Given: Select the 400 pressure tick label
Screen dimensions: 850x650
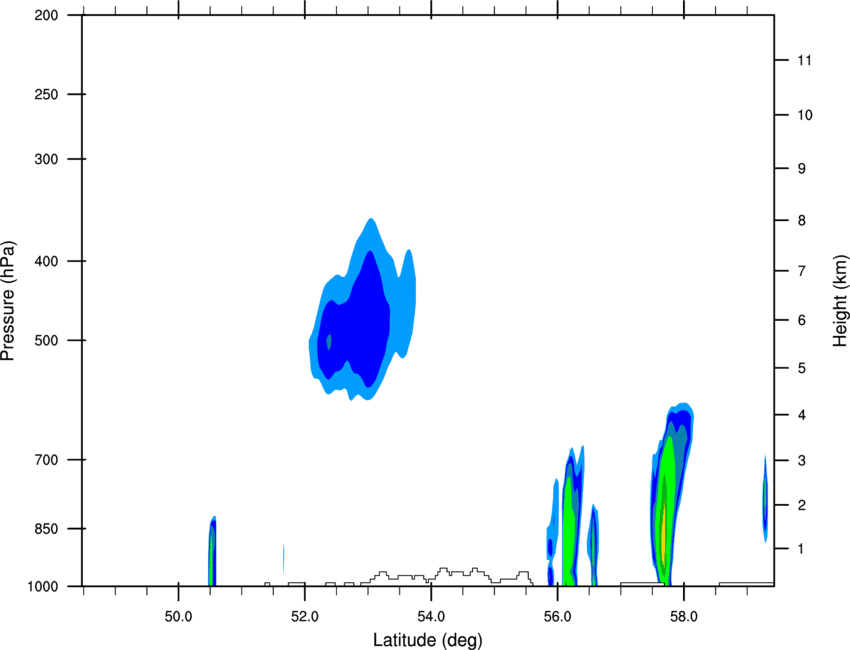Looking at the screenshot, I should click(46, 261).
